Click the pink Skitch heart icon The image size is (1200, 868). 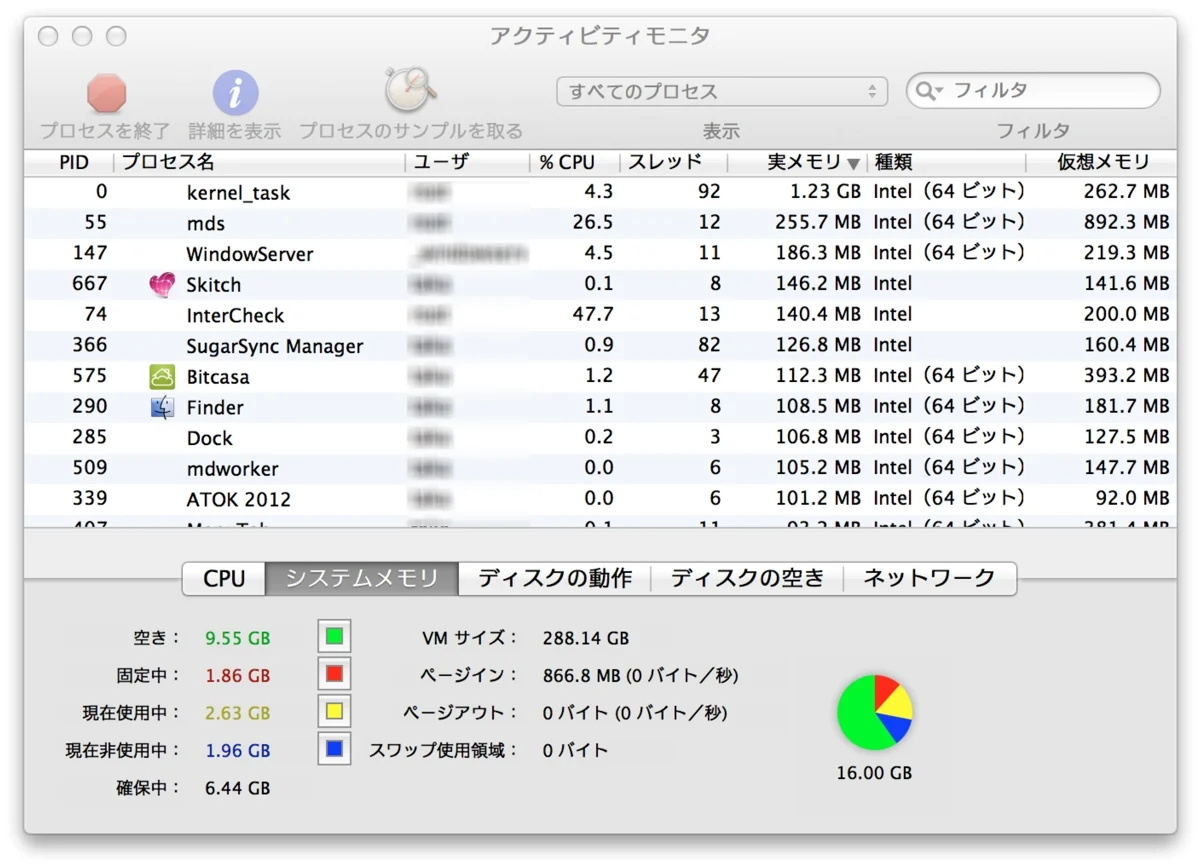(x=161, y=285)
